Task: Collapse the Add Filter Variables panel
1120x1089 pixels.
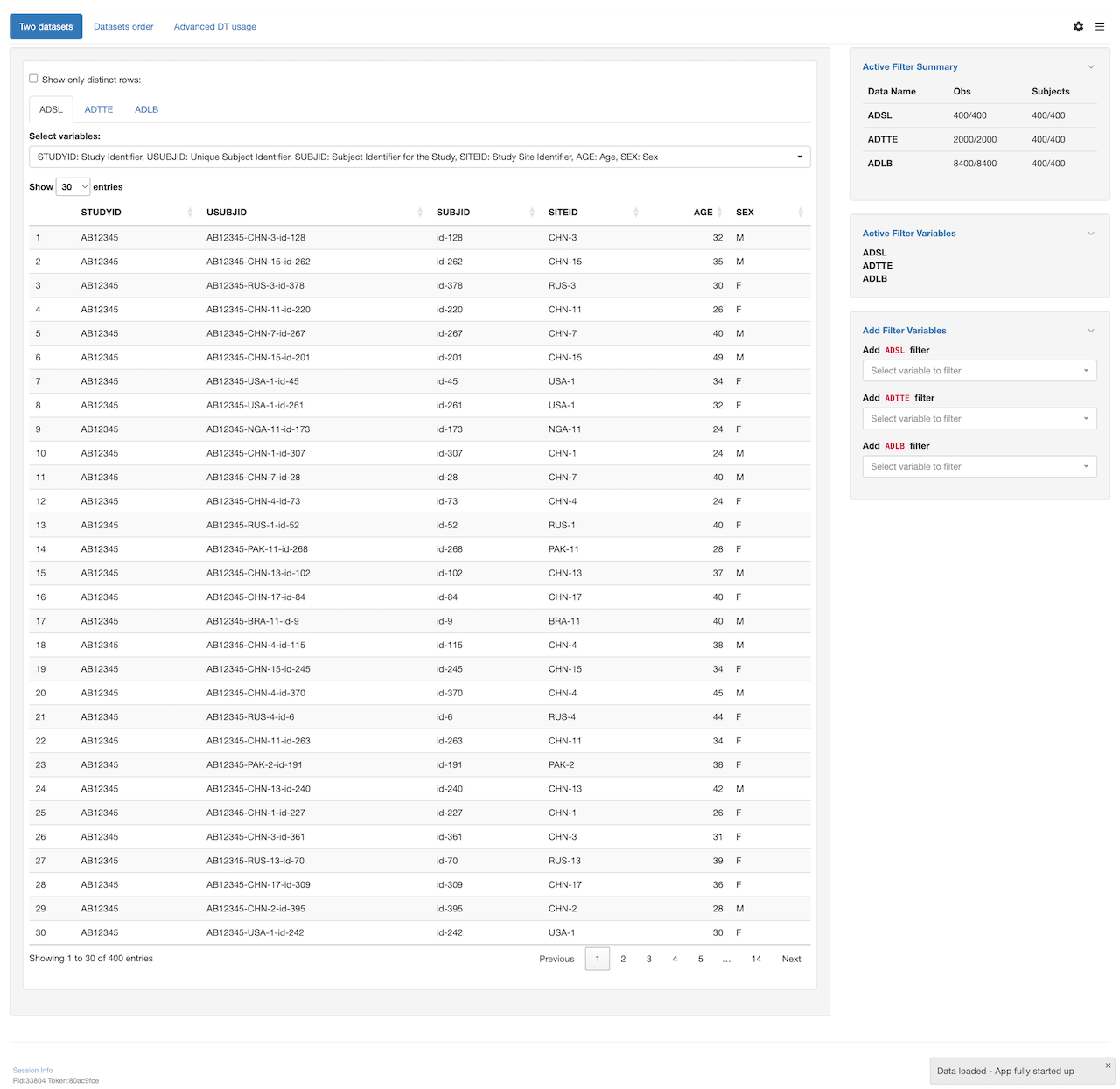Action: [x=1091, y=331]
